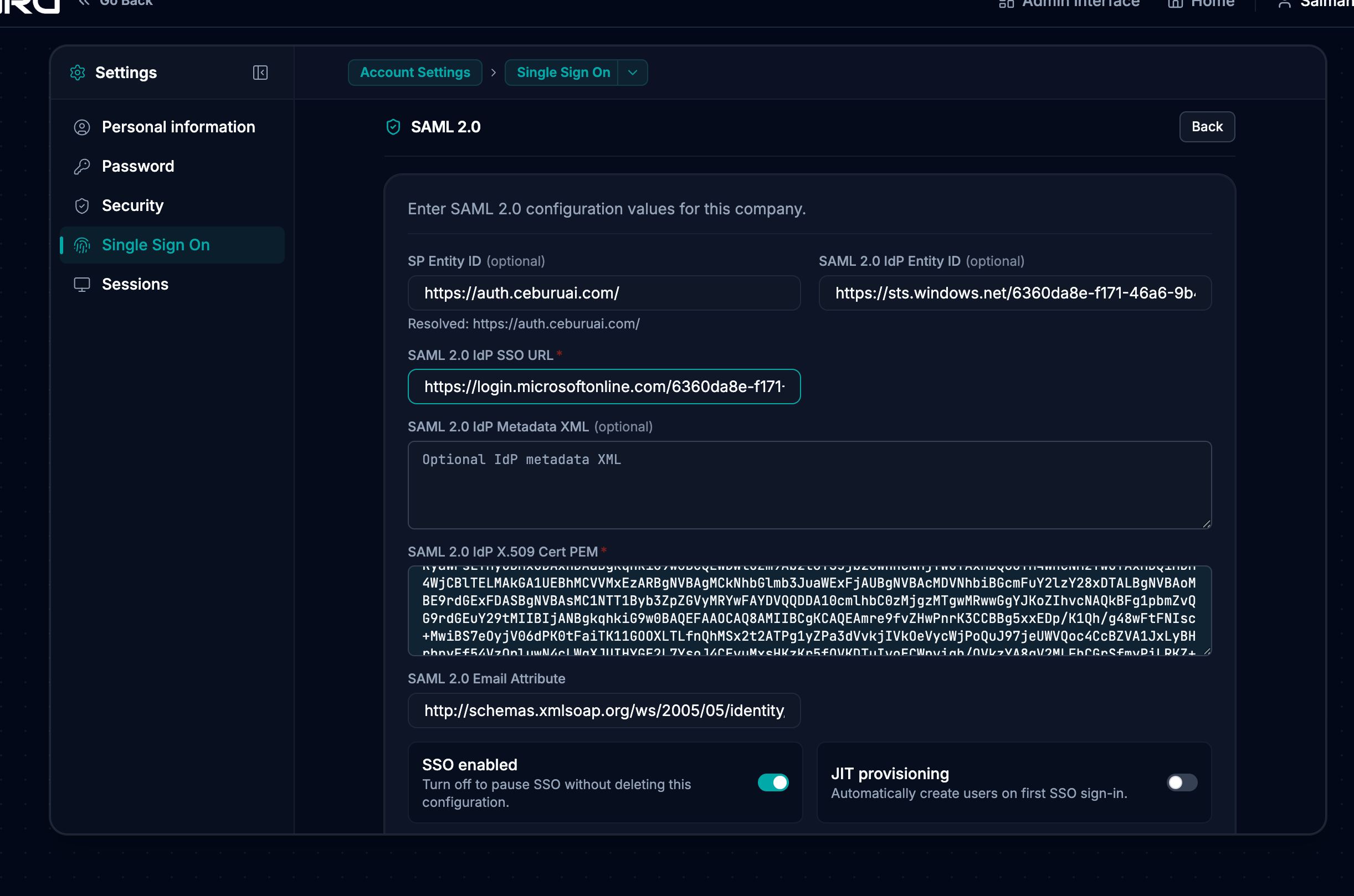Grab Cert PEM textarea resize handle
1354x896 pixels.
tap(1207, 651)
